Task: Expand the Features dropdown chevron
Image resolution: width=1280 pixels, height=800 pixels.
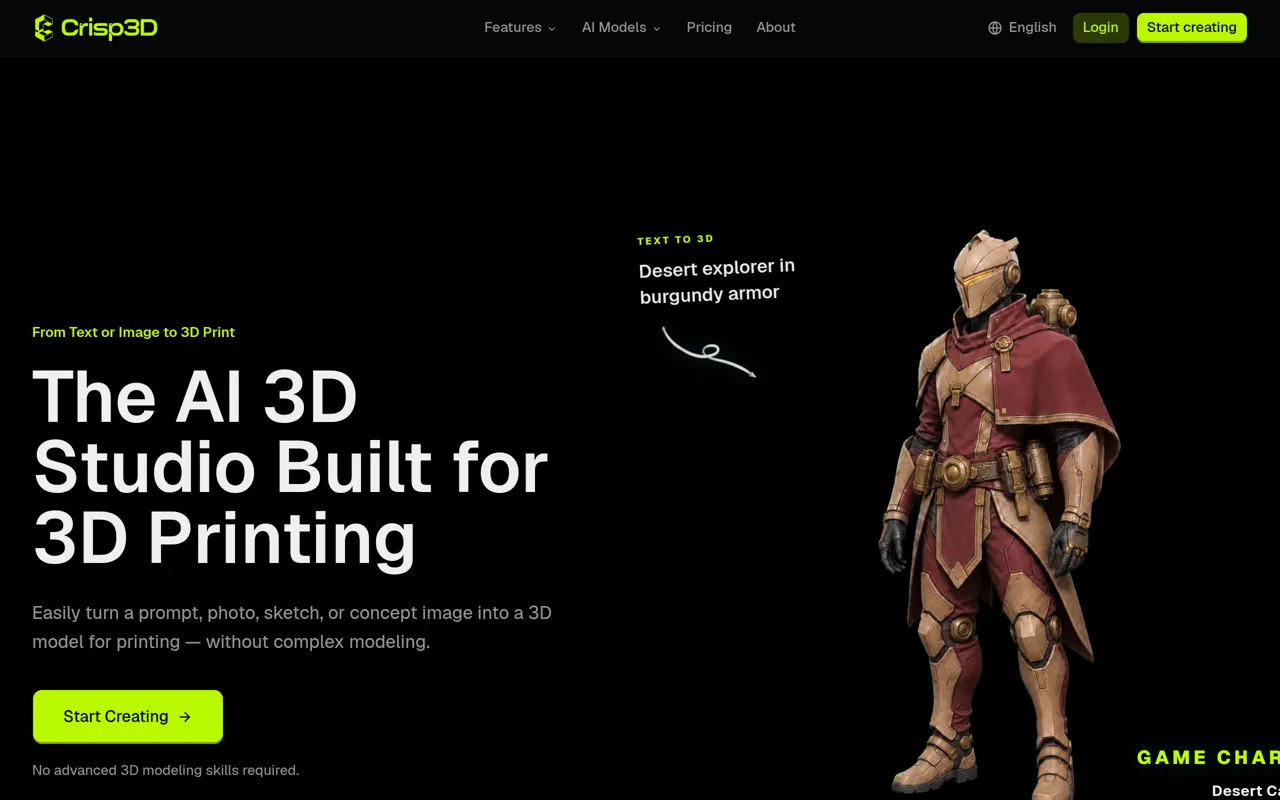Action: coord(551,29)
